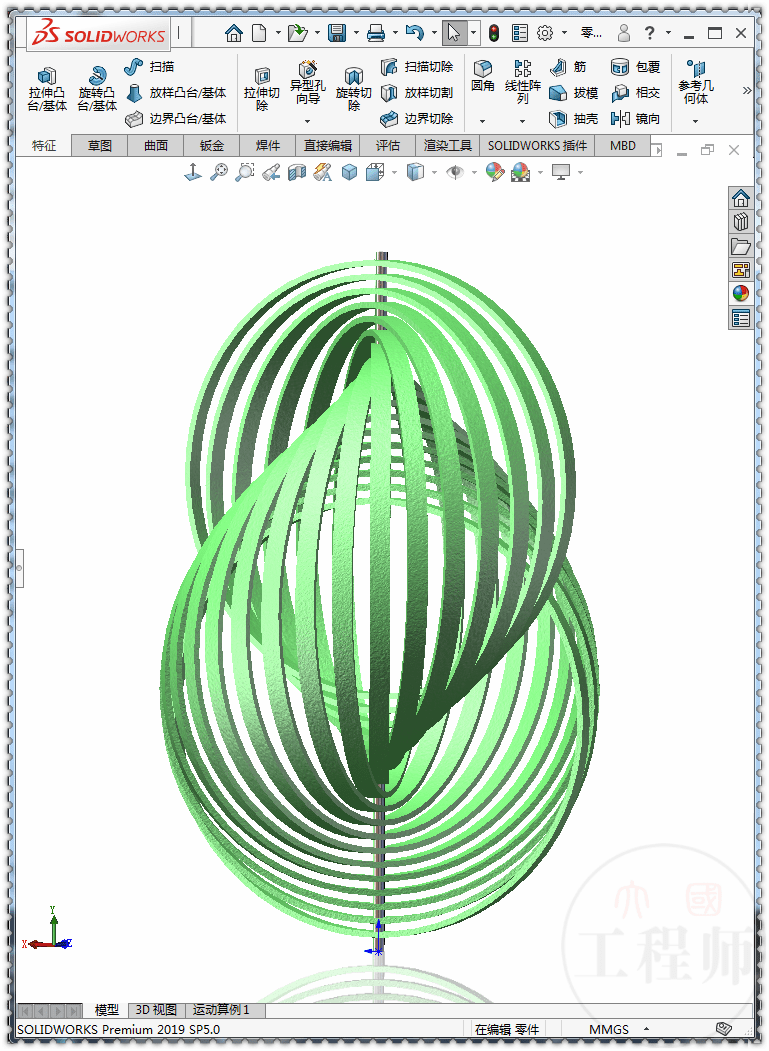
Task: Choose the Shell tool (抽壳)
Action: tap(573, 119)
